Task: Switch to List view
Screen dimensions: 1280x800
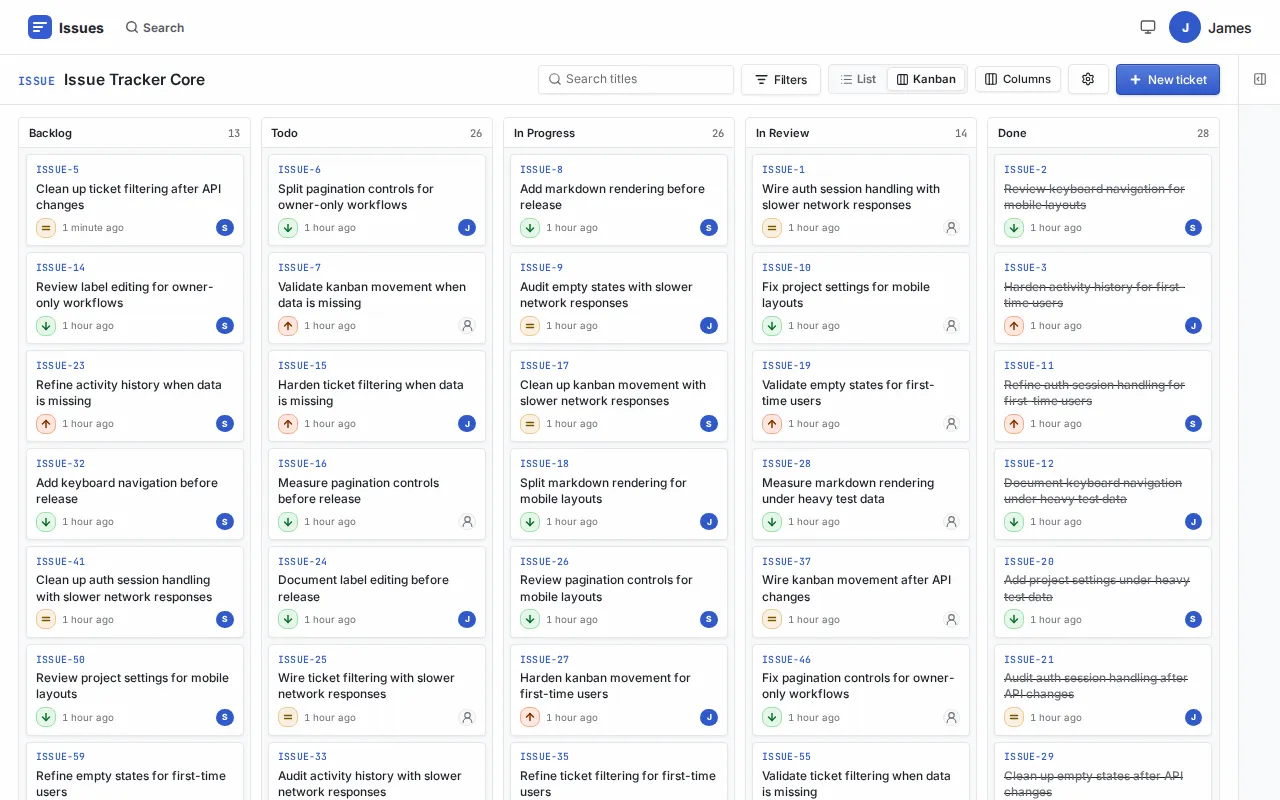Action: [x=858, y=79]
